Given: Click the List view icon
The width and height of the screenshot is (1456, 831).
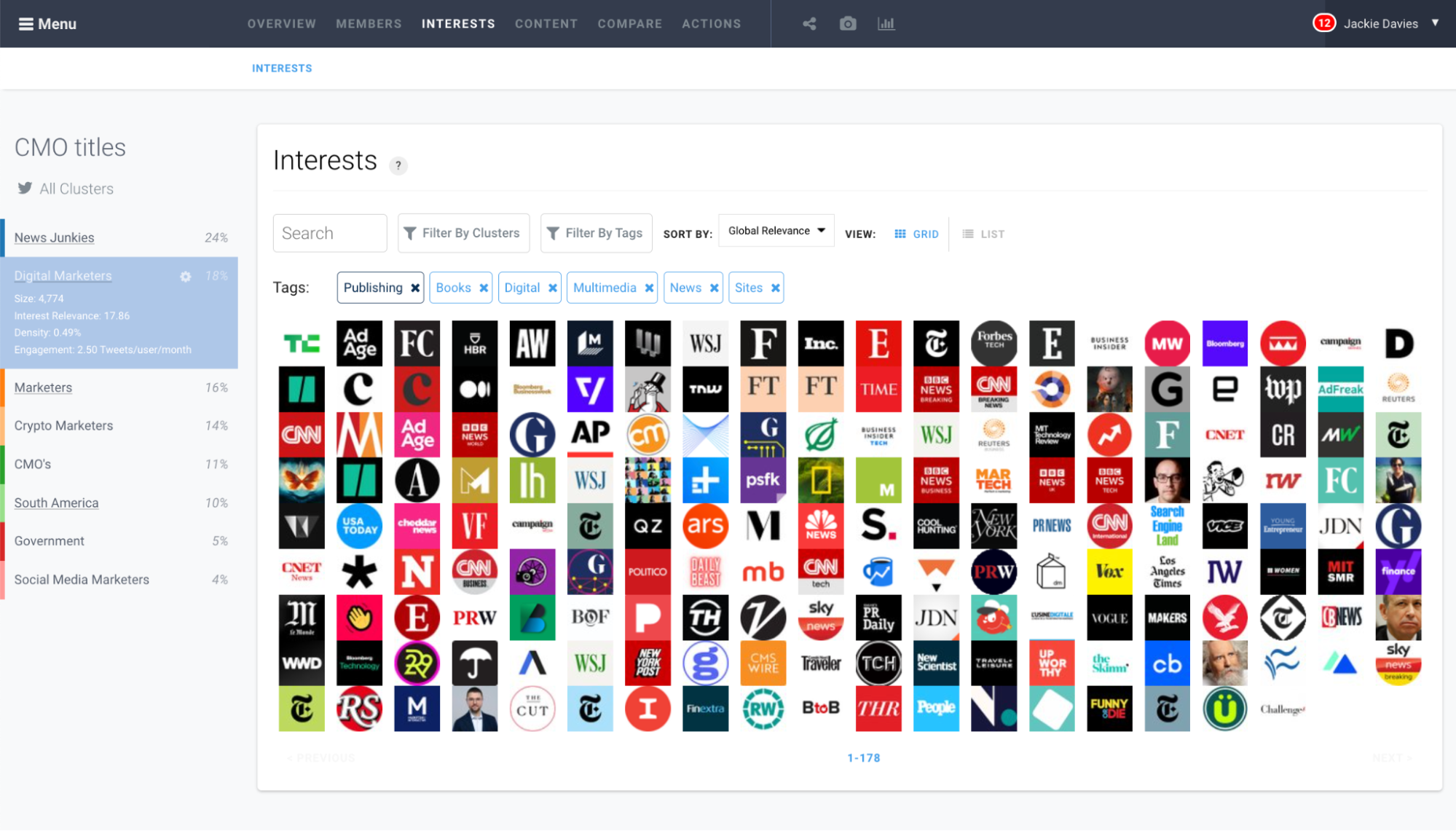Looking at the screenshot, I should [968, 233].
